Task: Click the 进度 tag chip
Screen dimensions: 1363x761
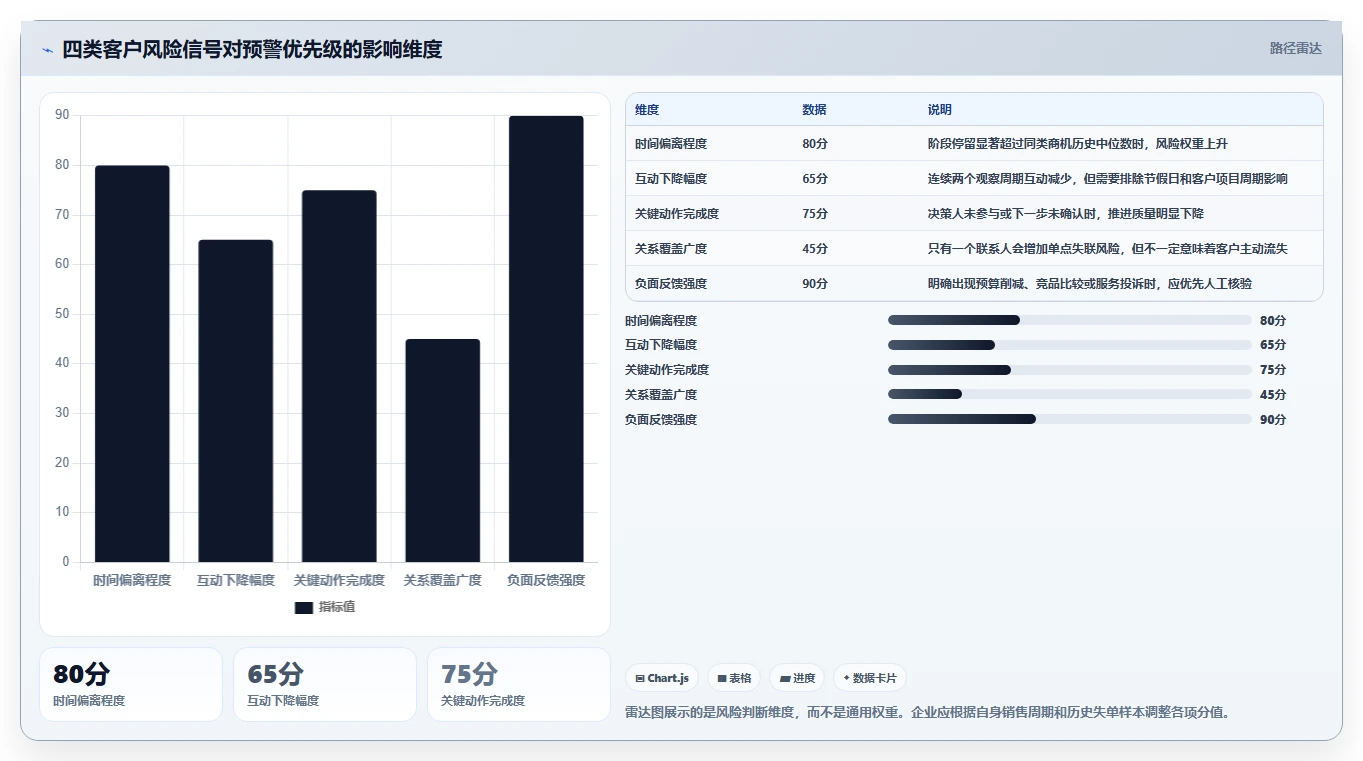Action: (x=798, y=678)
